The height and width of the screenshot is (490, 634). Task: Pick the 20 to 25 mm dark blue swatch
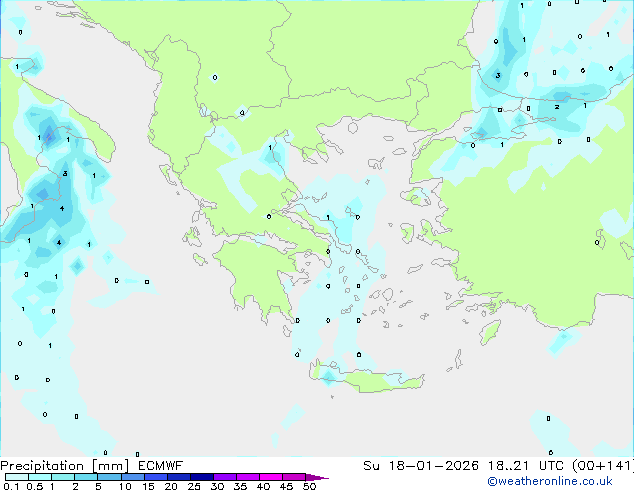[178, 477]
